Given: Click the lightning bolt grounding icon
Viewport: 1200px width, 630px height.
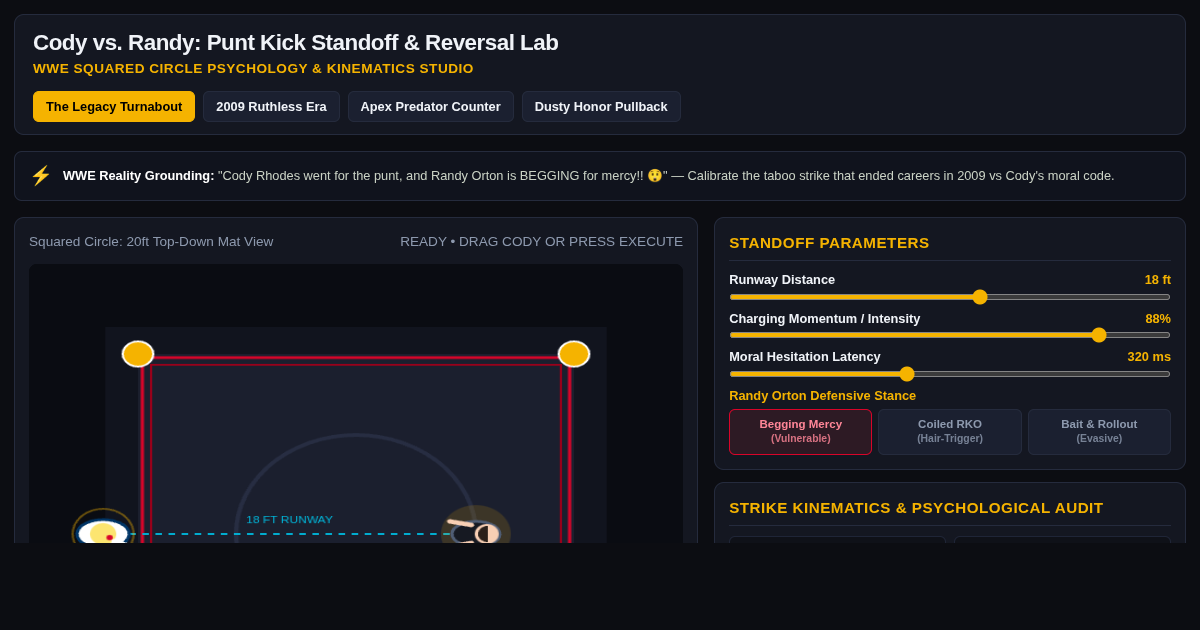Looking at the screenshot, I should pos(41,176).
